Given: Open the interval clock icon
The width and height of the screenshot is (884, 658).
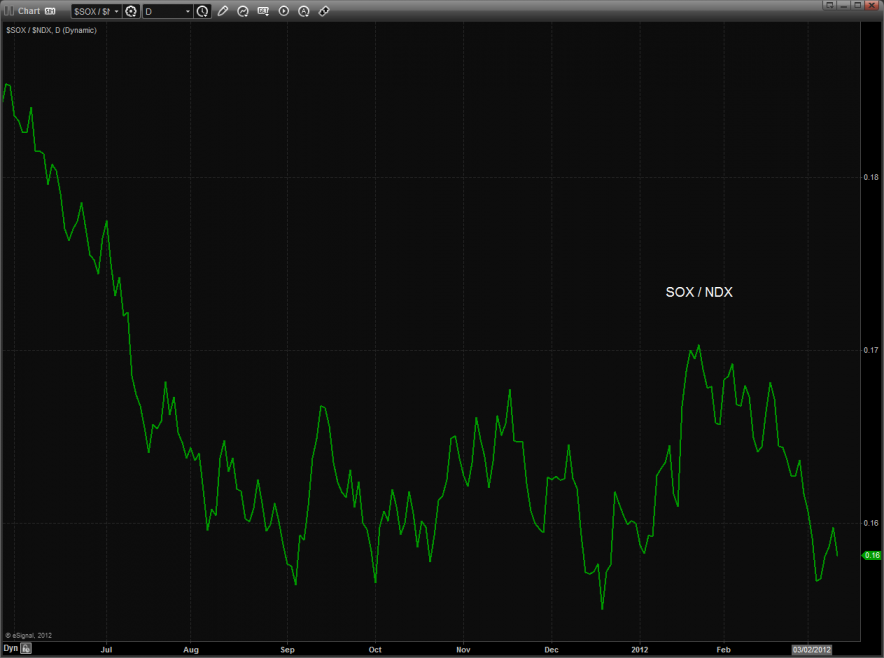Looking at the screenshot, I should pyautogui.click(x=203, y=11).
